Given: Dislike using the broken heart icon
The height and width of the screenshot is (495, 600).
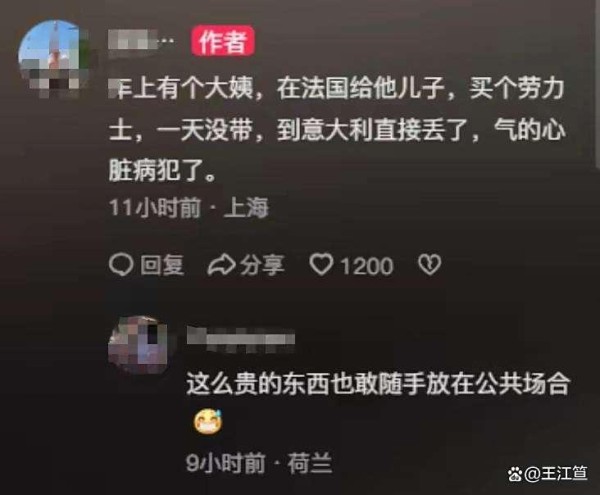Looking at the screenshot, I should coord(429,265).
